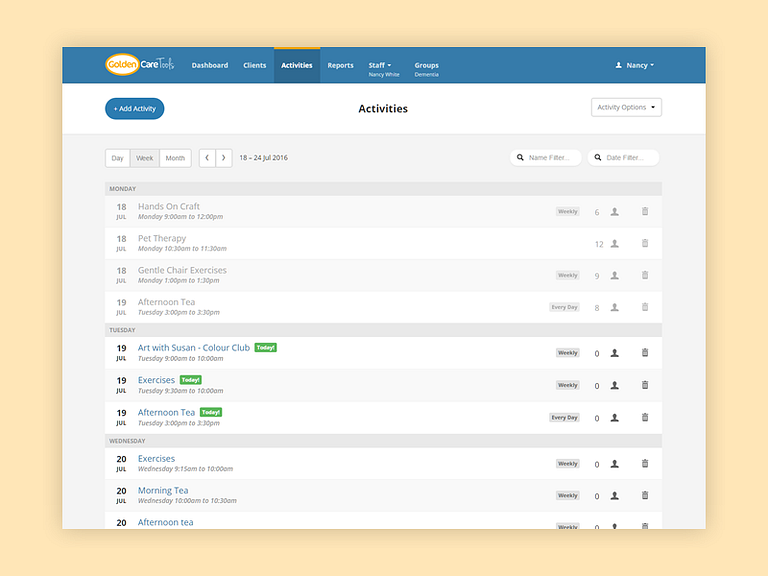Open the Pet Therapy activity
This screenshot has height=576, width=768.
pos(162,238)
